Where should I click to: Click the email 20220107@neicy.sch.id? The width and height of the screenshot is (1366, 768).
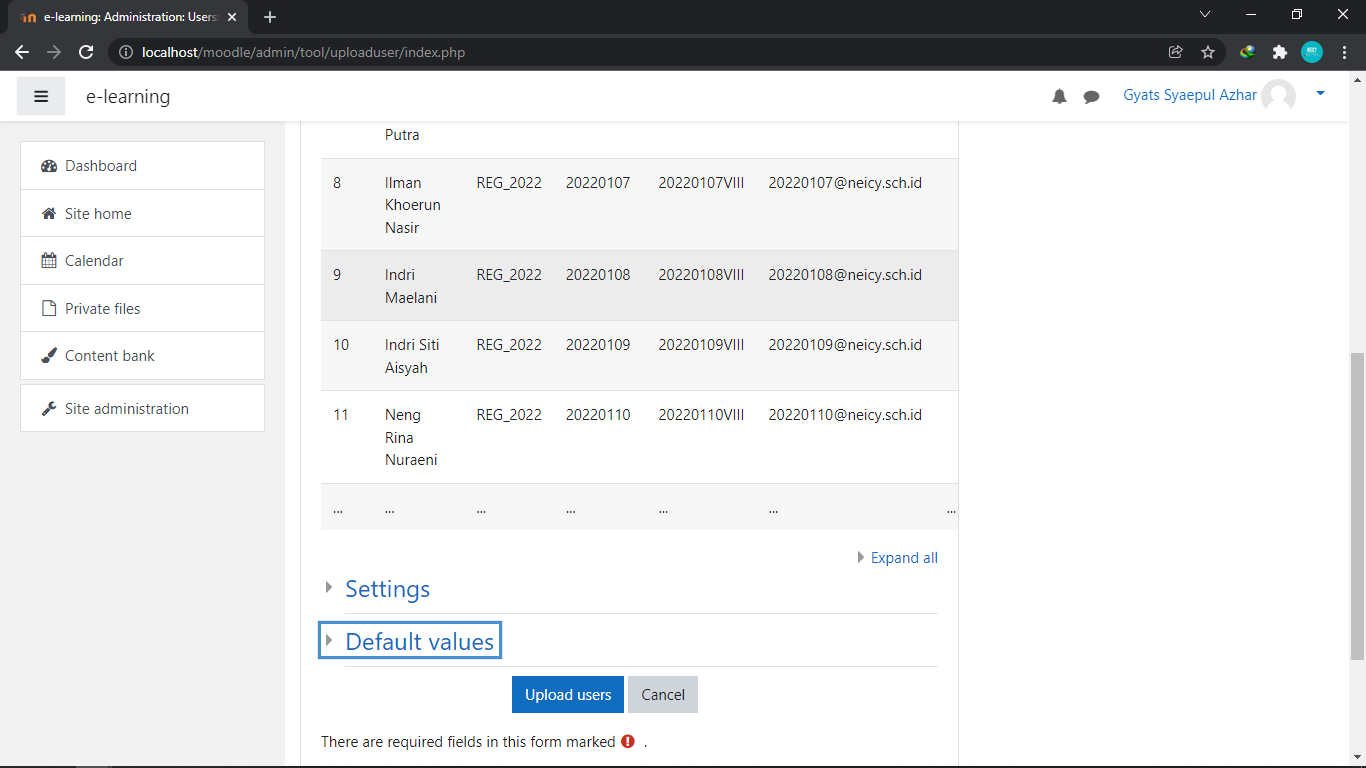(x=845, y=183)
